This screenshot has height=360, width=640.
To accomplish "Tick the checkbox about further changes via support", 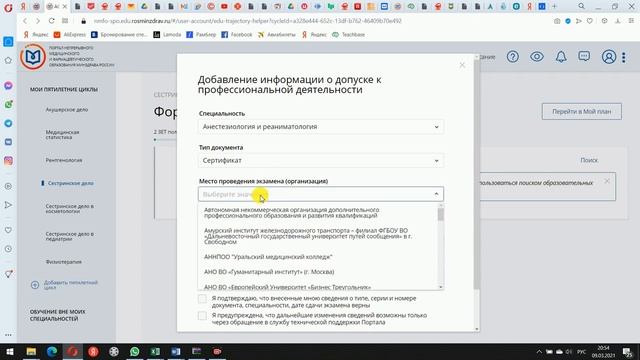I will point(202,316).
